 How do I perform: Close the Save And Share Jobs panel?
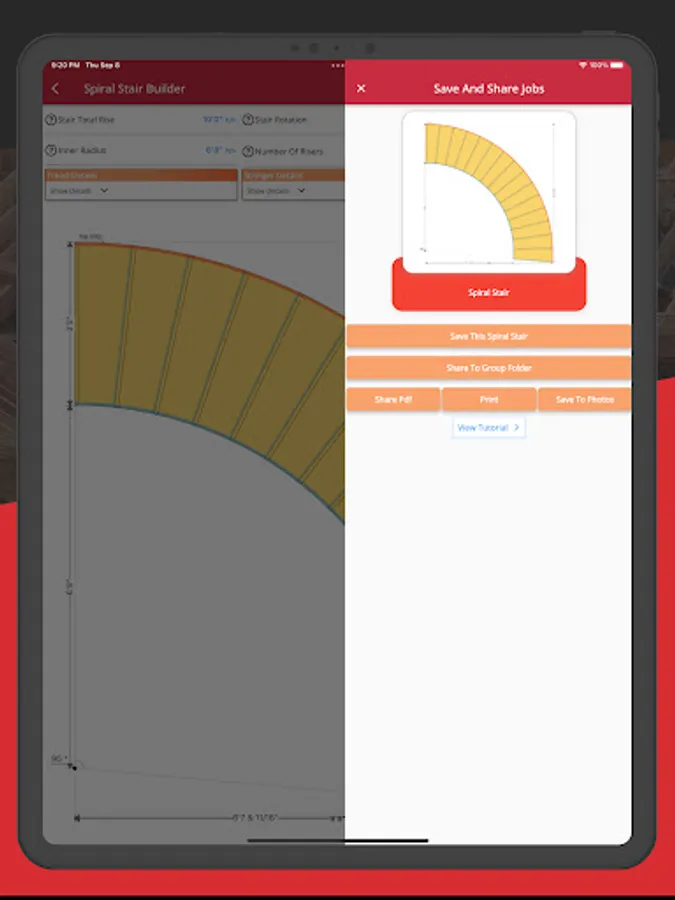pos(361,88)
